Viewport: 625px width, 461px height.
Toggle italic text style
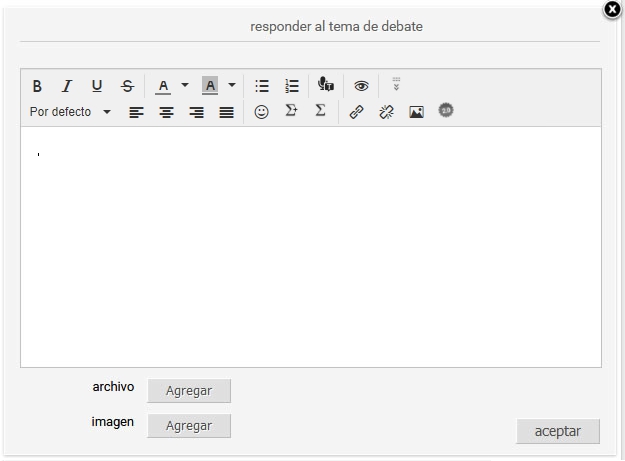67,86
